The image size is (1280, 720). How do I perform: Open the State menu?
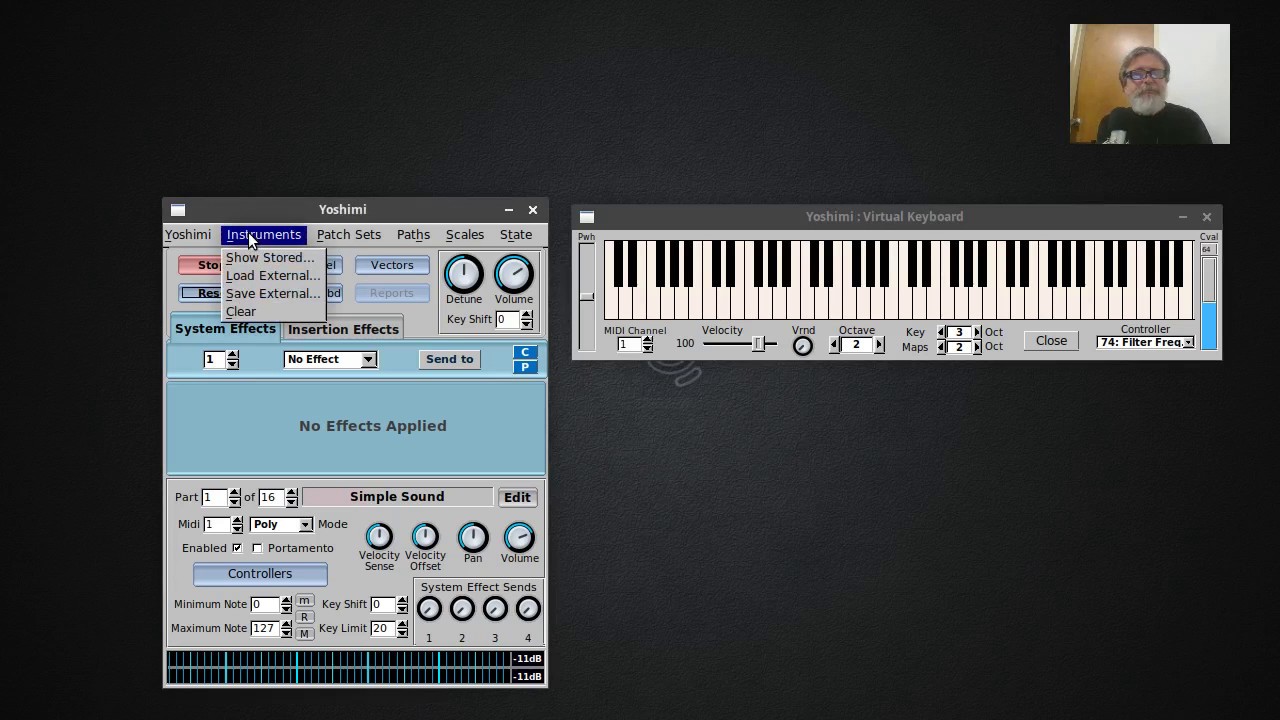516,235
